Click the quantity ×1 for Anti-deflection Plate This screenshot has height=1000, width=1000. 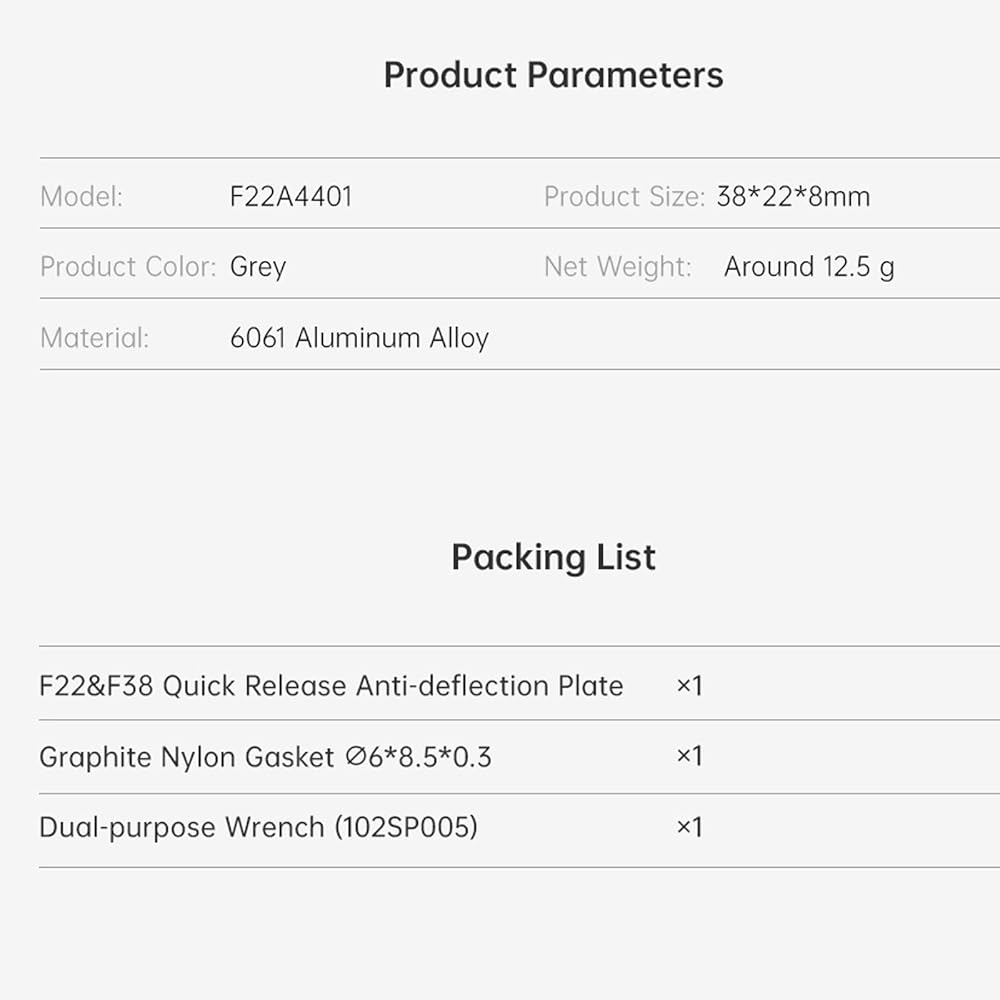click(x=689, y=686)
